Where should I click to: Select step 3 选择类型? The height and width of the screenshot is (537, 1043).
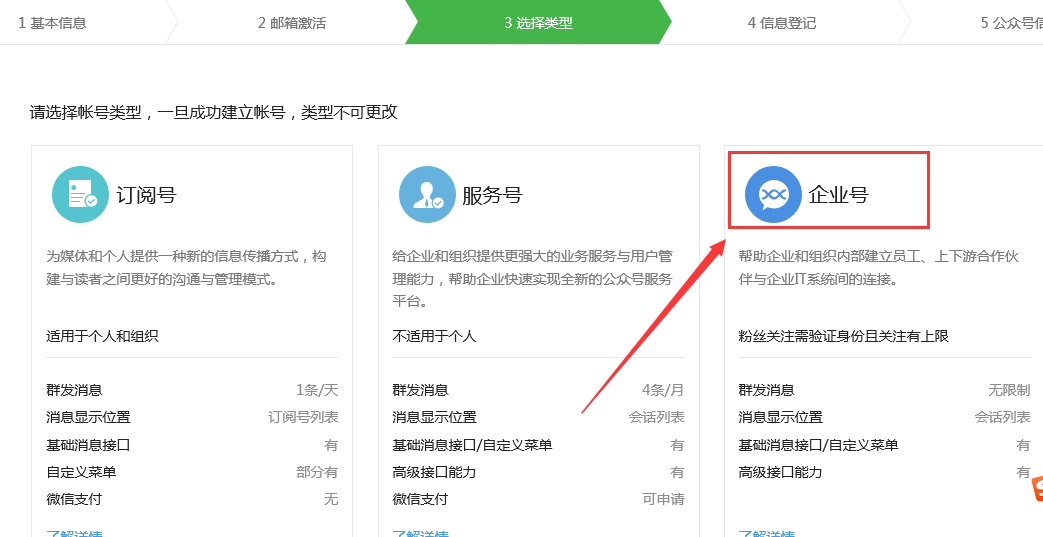tap(538, 23)
